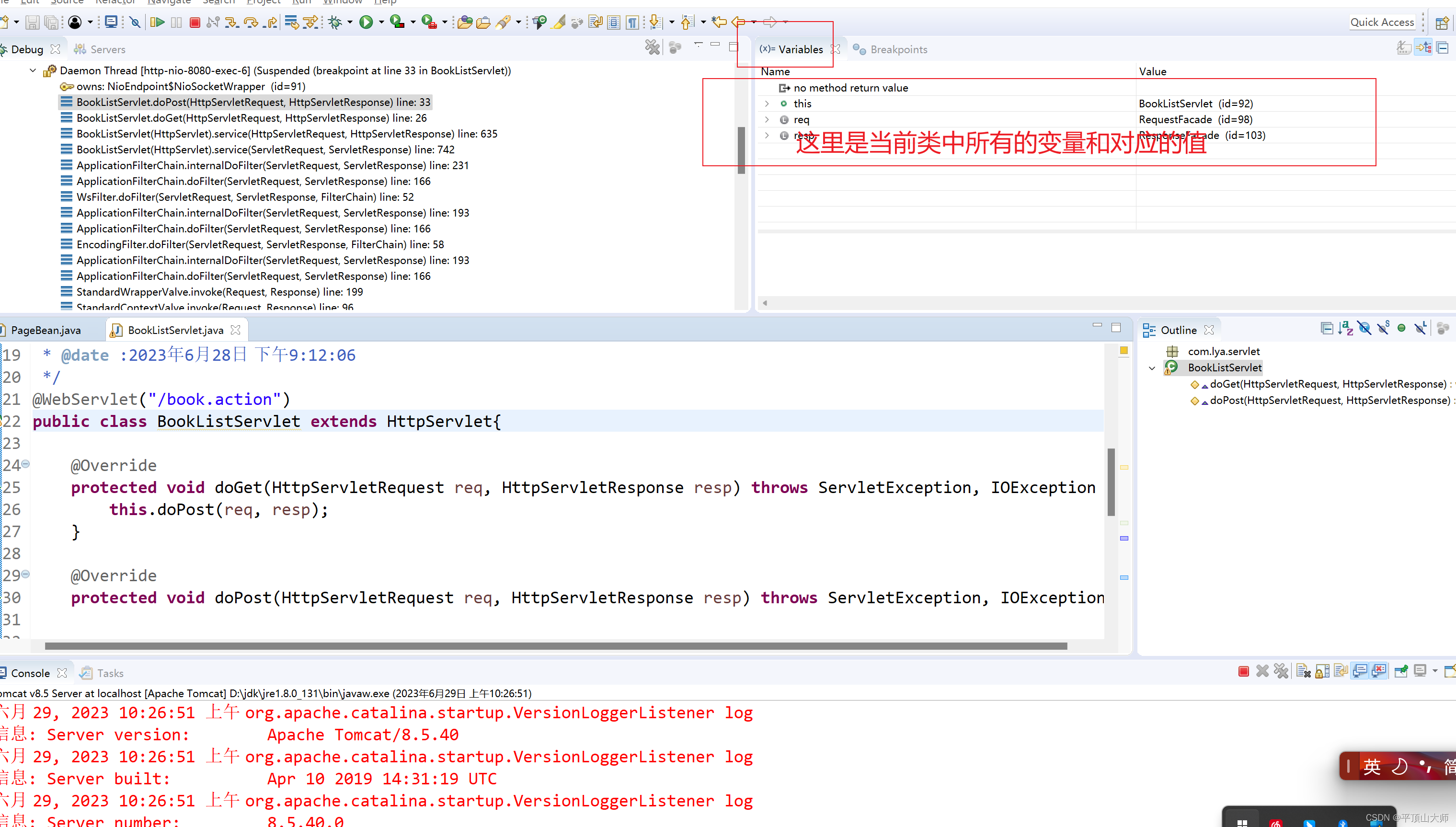
Task: Click the Step Over debug icon
Action: click(x=251, y=22)
